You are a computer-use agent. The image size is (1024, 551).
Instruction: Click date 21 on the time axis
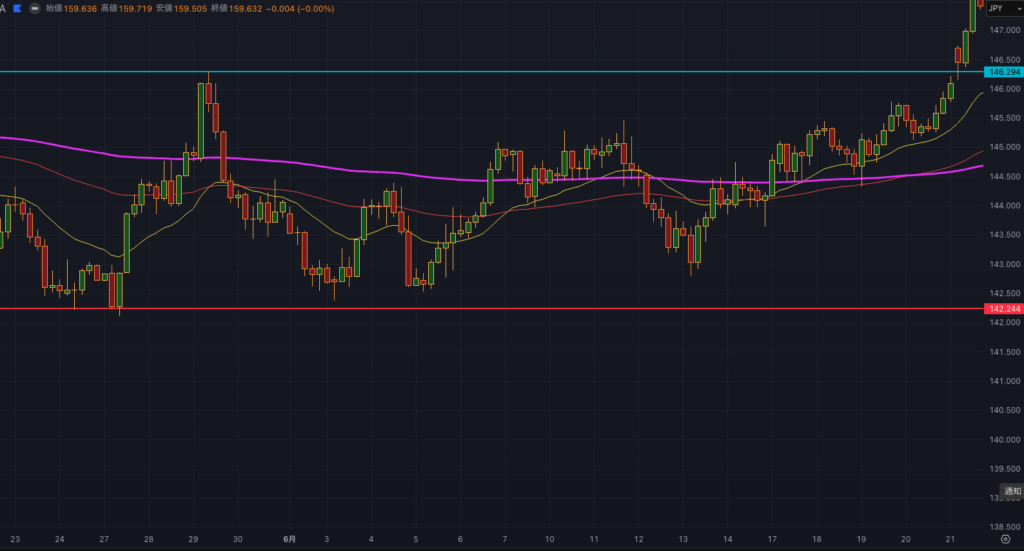[948, 539]
